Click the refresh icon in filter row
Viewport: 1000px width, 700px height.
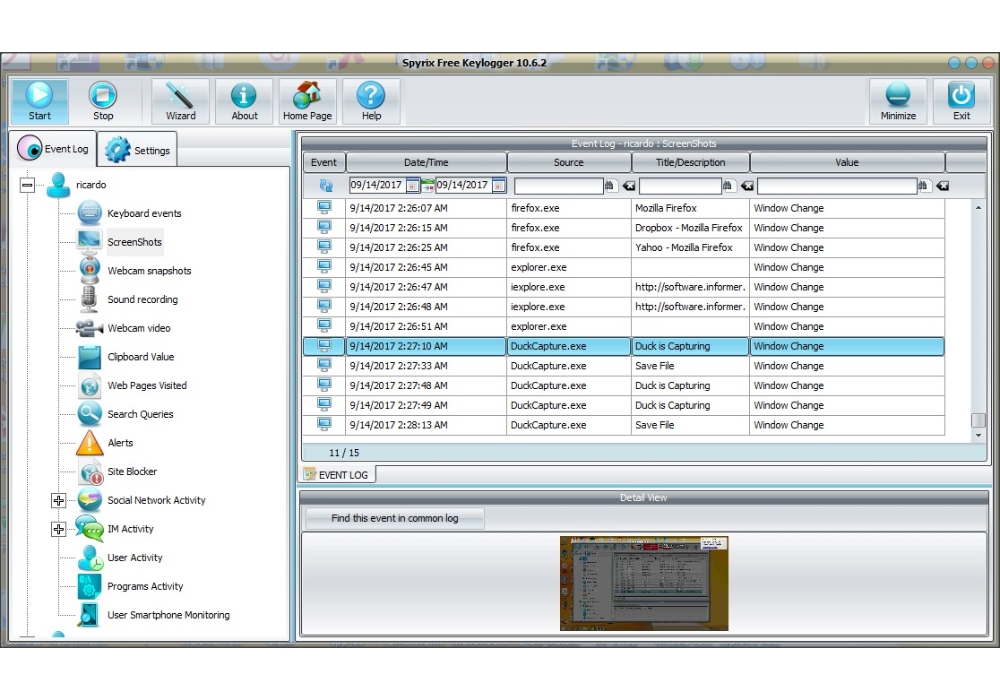(x=326, y=186)
